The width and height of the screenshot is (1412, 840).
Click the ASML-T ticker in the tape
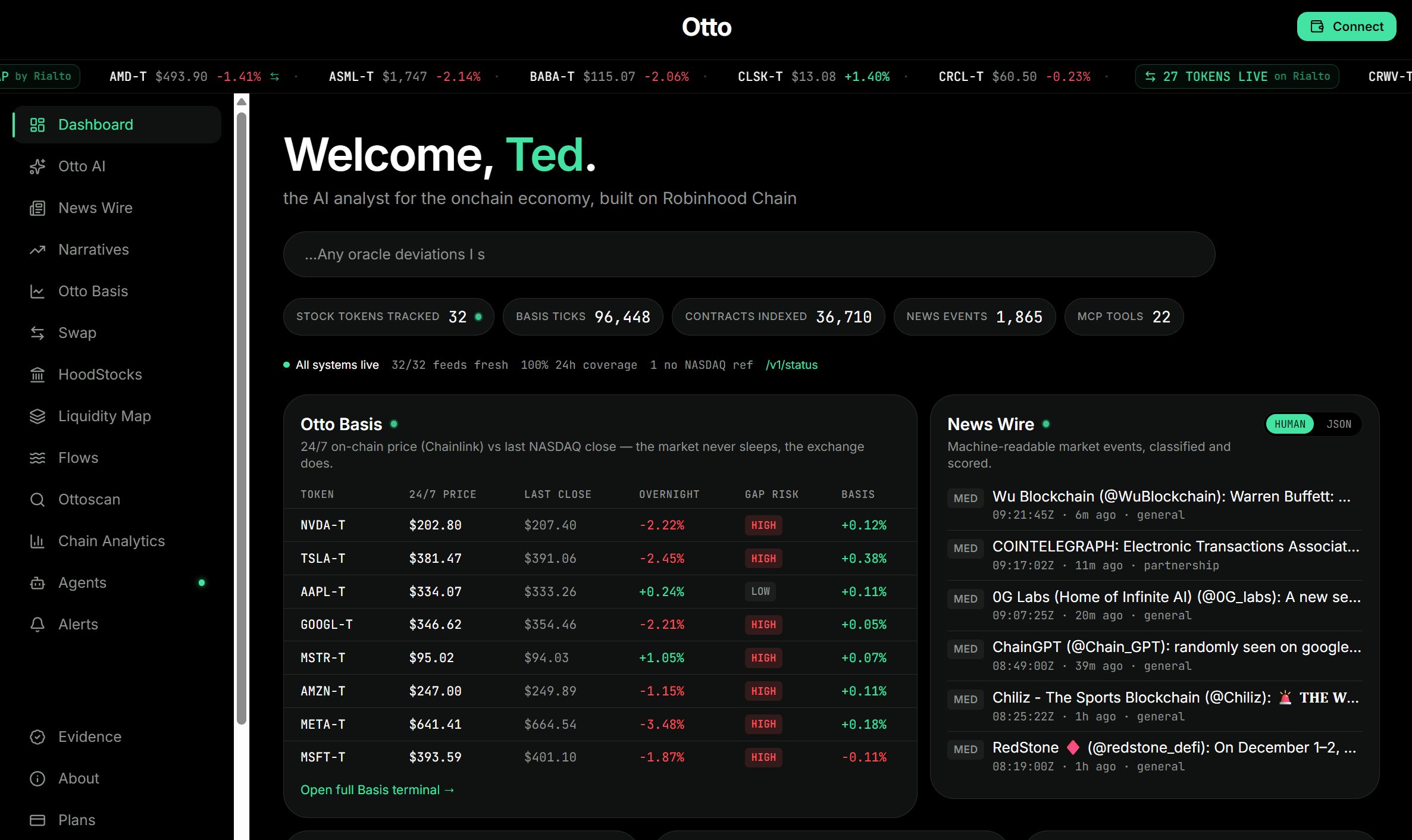coord(405,77)
